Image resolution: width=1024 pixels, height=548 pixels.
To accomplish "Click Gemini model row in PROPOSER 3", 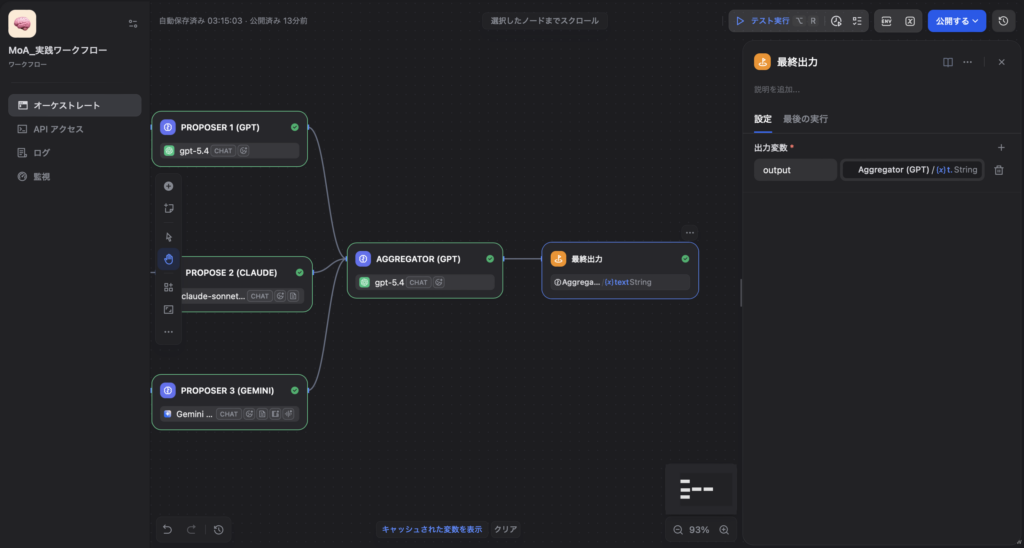I will 229,414.
